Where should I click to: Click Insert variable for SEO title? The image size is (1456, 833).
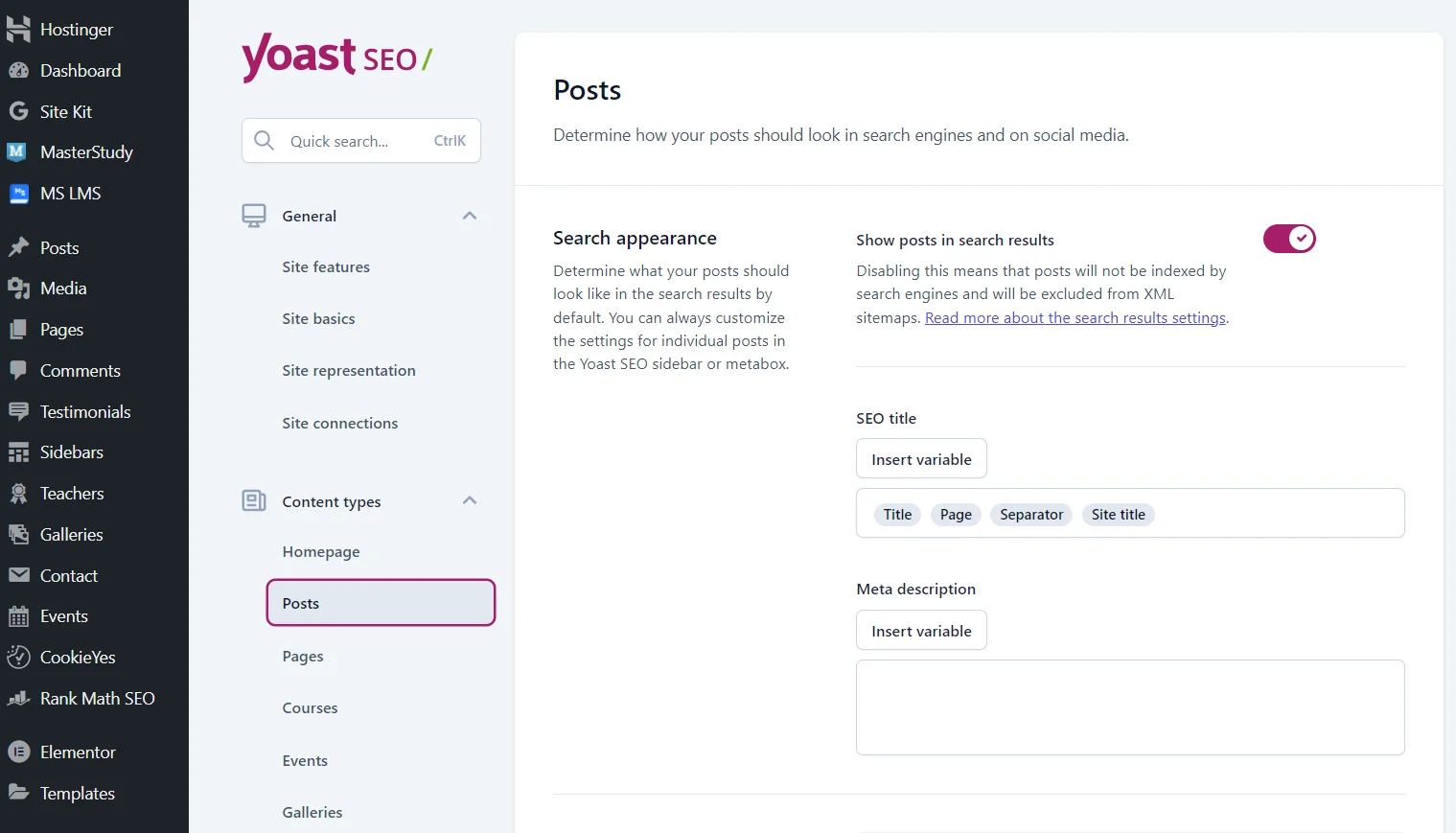point(921,459)
